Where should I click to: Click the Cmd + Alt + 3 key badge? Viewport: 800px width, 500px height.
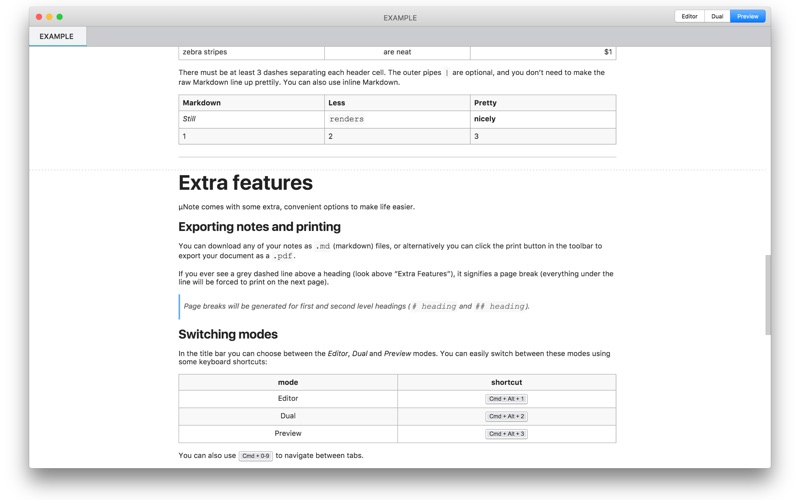tap(506, 434)
